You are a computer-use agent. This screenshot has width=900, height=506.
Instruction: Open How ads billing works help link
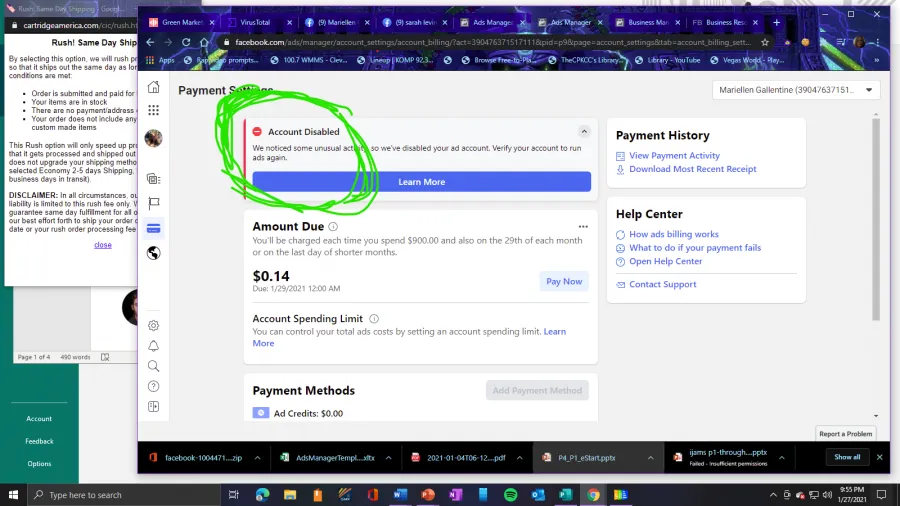coord(673,234)
